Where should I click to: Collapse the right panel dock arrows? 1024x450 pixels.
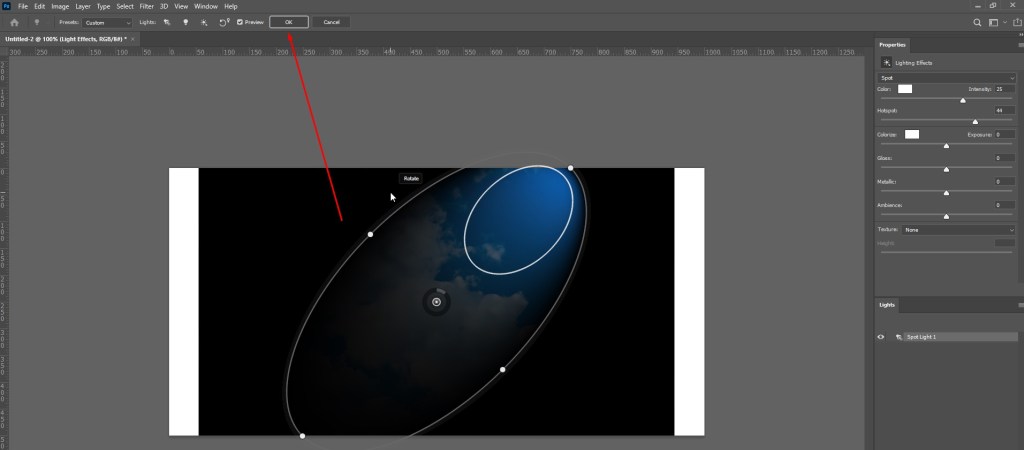(x=1020, y=35)
